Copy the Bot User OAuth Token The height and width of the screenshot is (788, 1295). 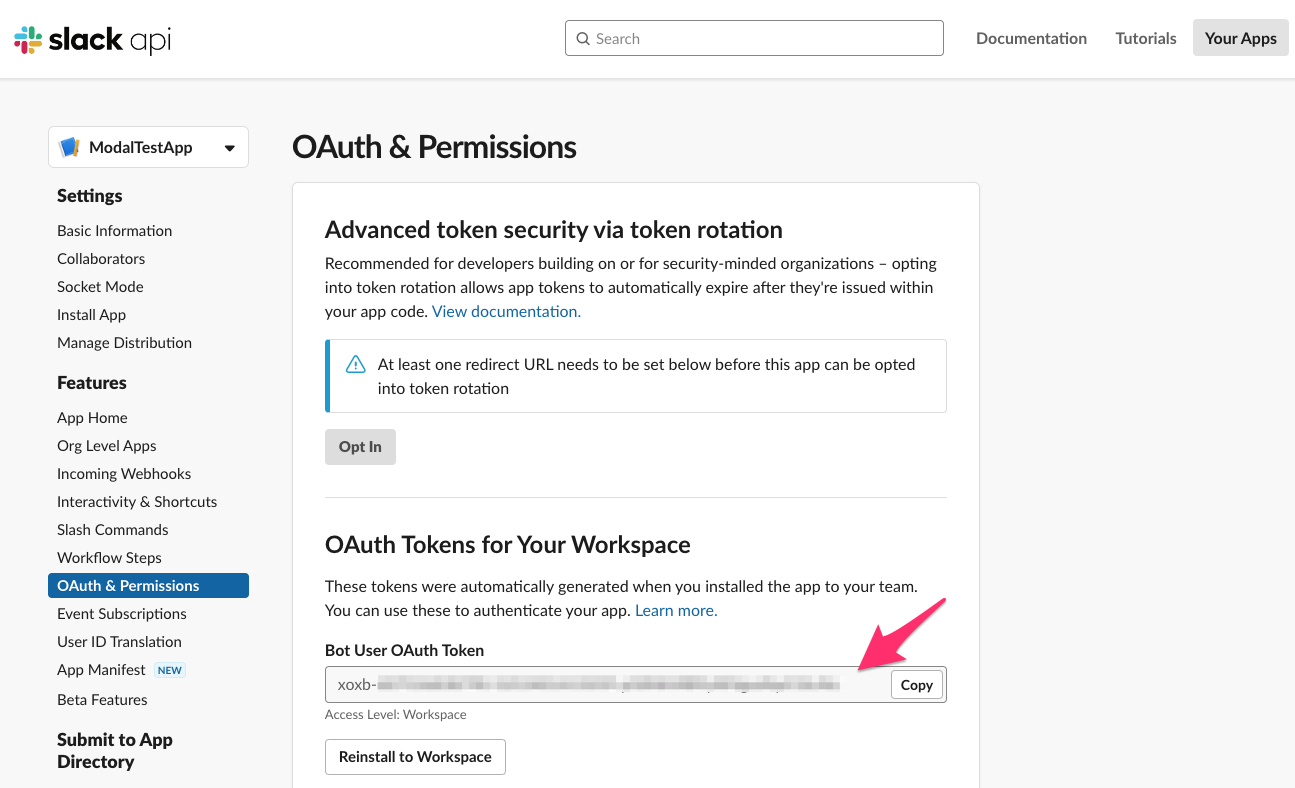(916, 684)
